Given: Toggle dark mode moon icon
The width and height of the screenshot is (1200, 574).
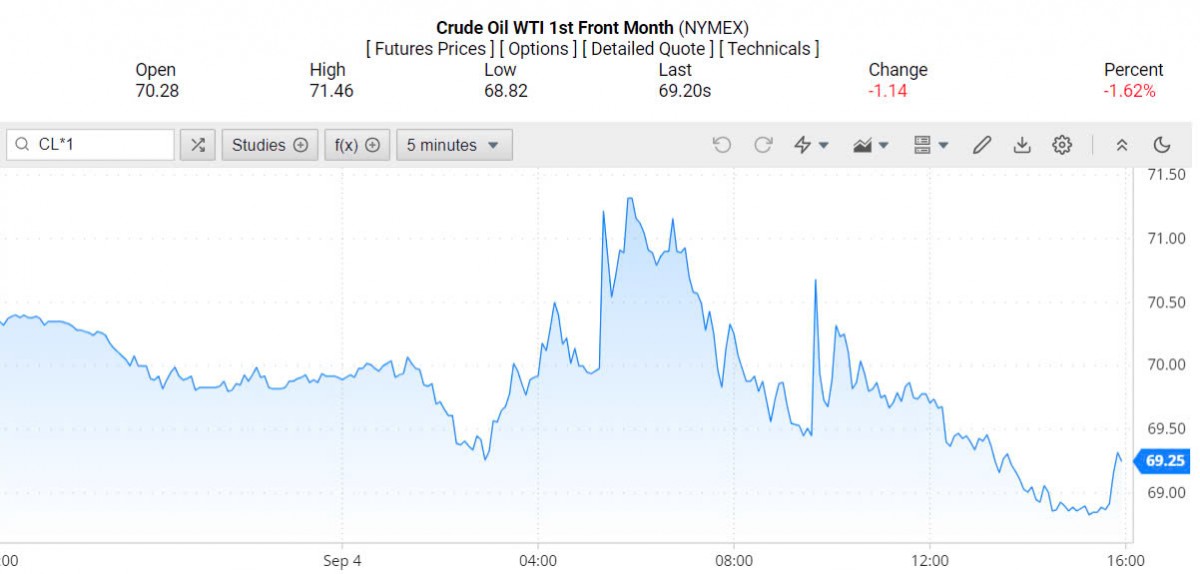Looking at the screenshot, I should pyautogui.click(x=1161, y=145).
